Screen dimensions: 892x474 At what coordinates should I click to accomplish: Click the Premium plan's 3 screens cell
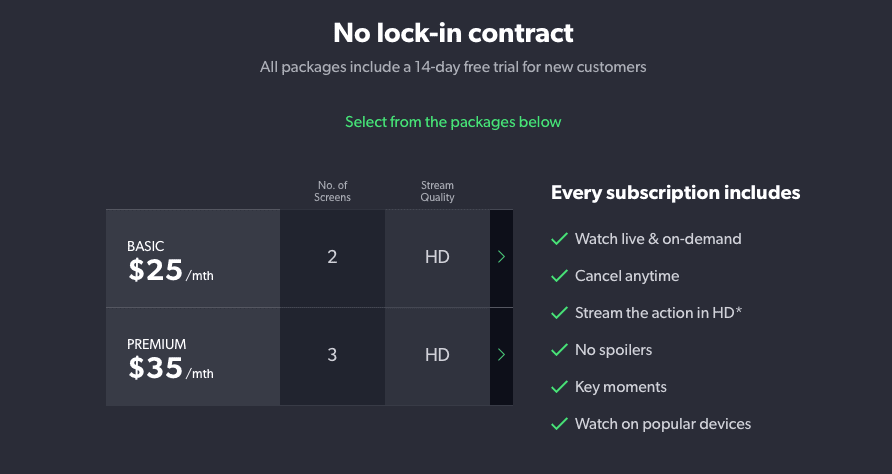pos(332,357)
